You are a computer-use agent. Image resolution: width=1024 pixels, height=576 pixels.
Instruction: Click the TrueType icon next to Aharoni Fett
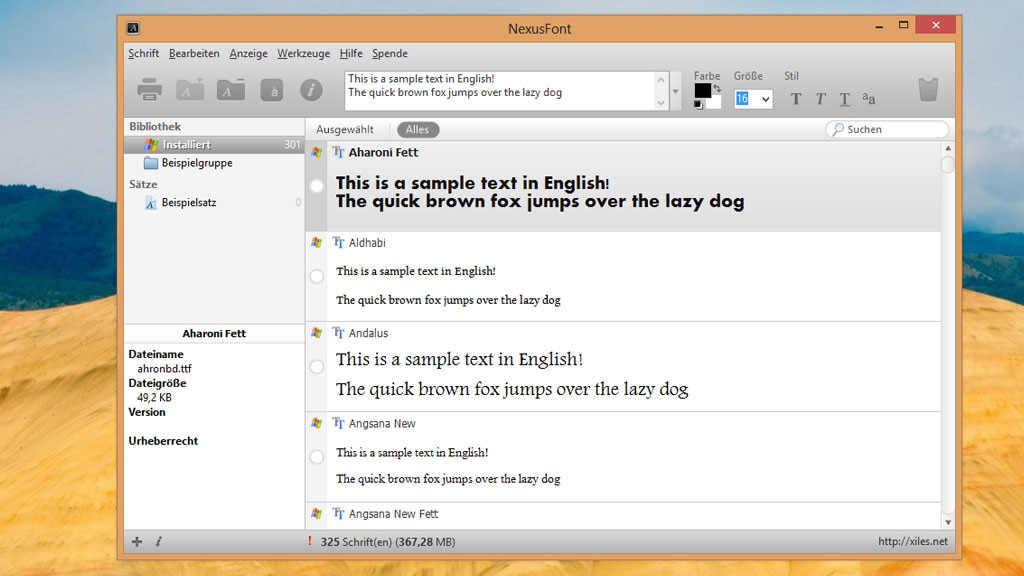[338, 152]
